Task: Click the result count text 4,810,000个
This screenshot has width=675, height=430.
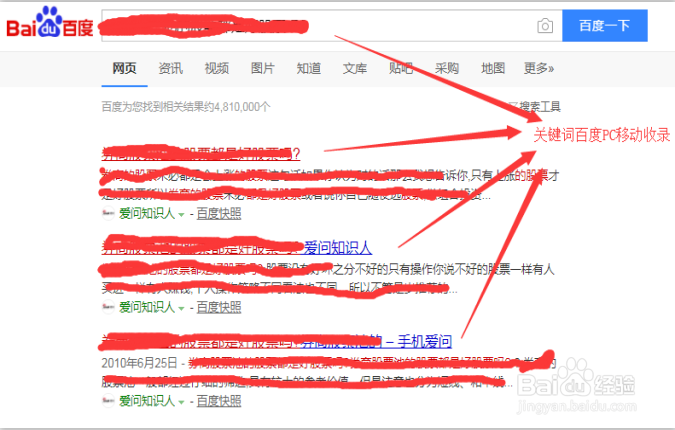Action: click(x=242, y=107)
